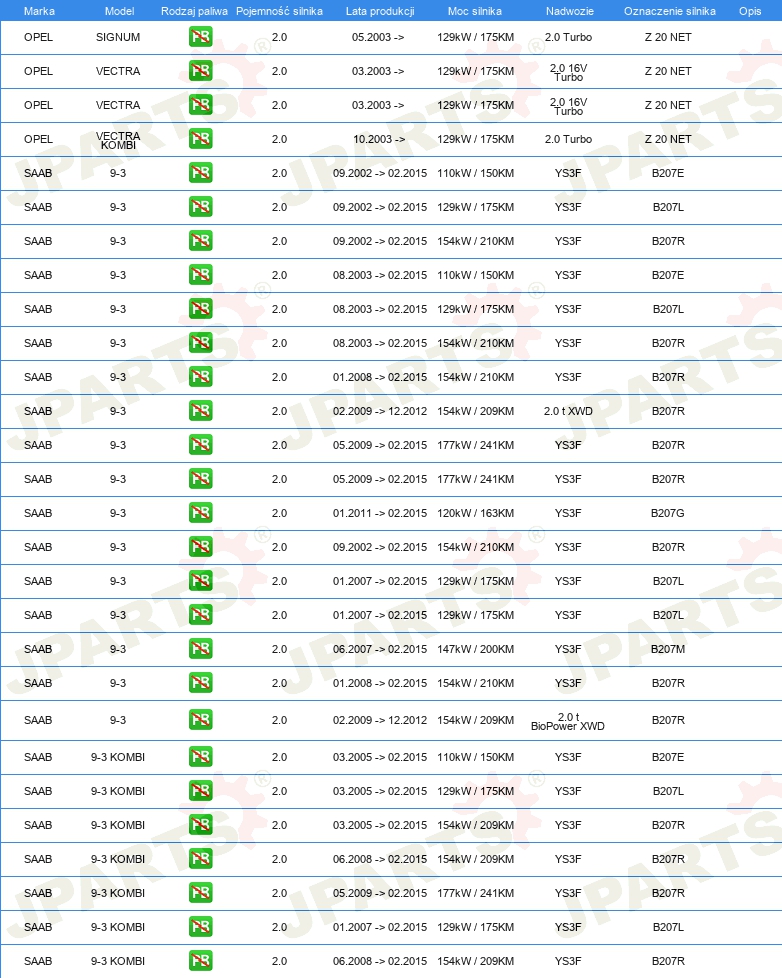
Task: Click the 147kW / 200KM power cell
Action: 476,649
